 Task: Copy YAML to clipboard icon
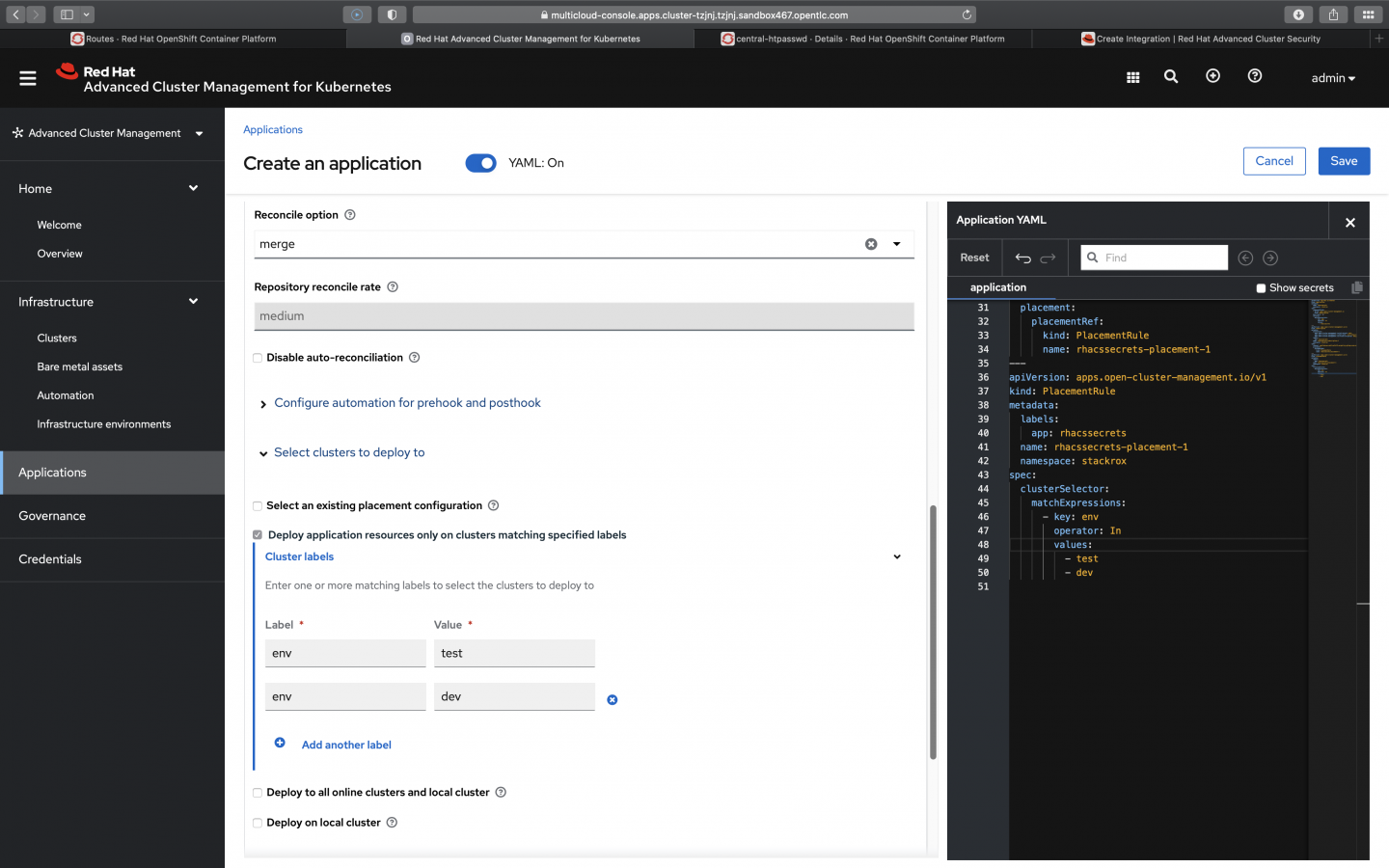click(x=1357, y=287)
